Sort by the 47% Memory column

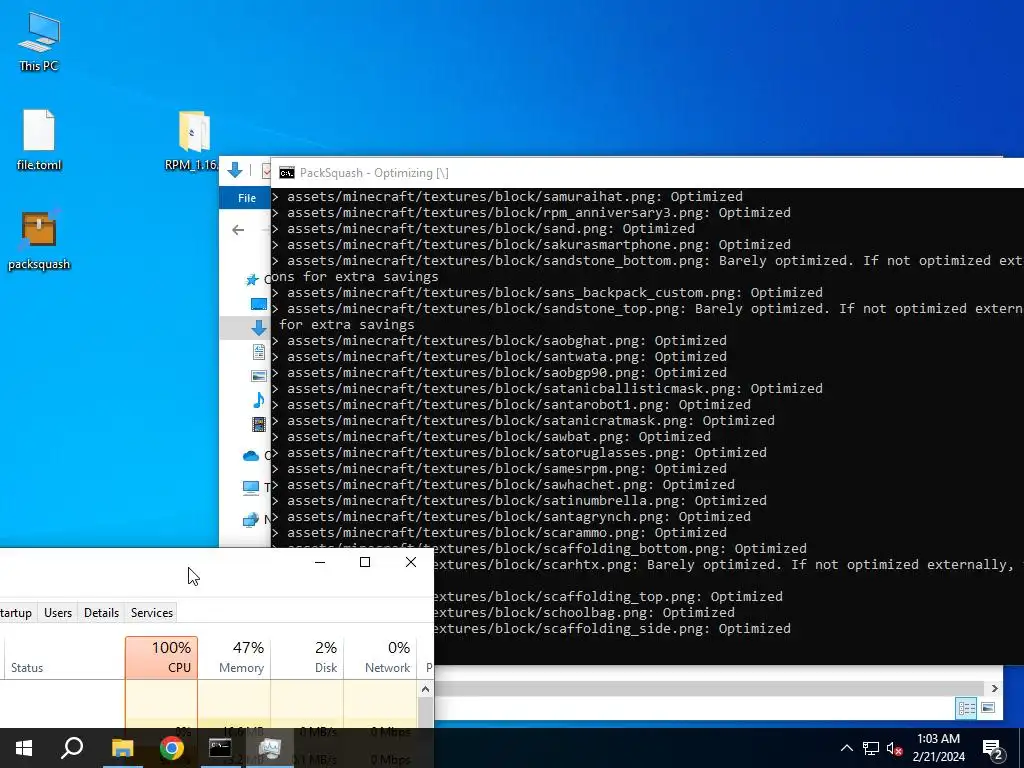pyautogui.click(x=234, y=658)
